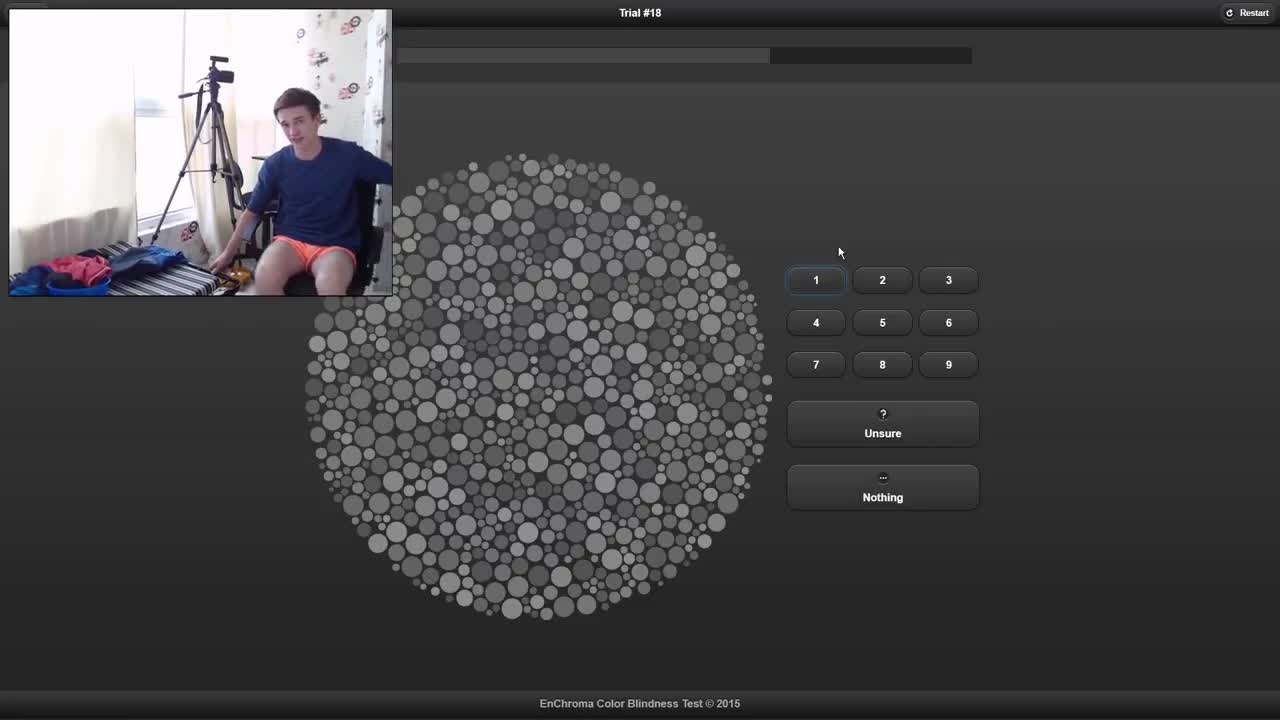1280x720 pixels.
Task: Choose the Unsure option
Action: pos(882,424)
